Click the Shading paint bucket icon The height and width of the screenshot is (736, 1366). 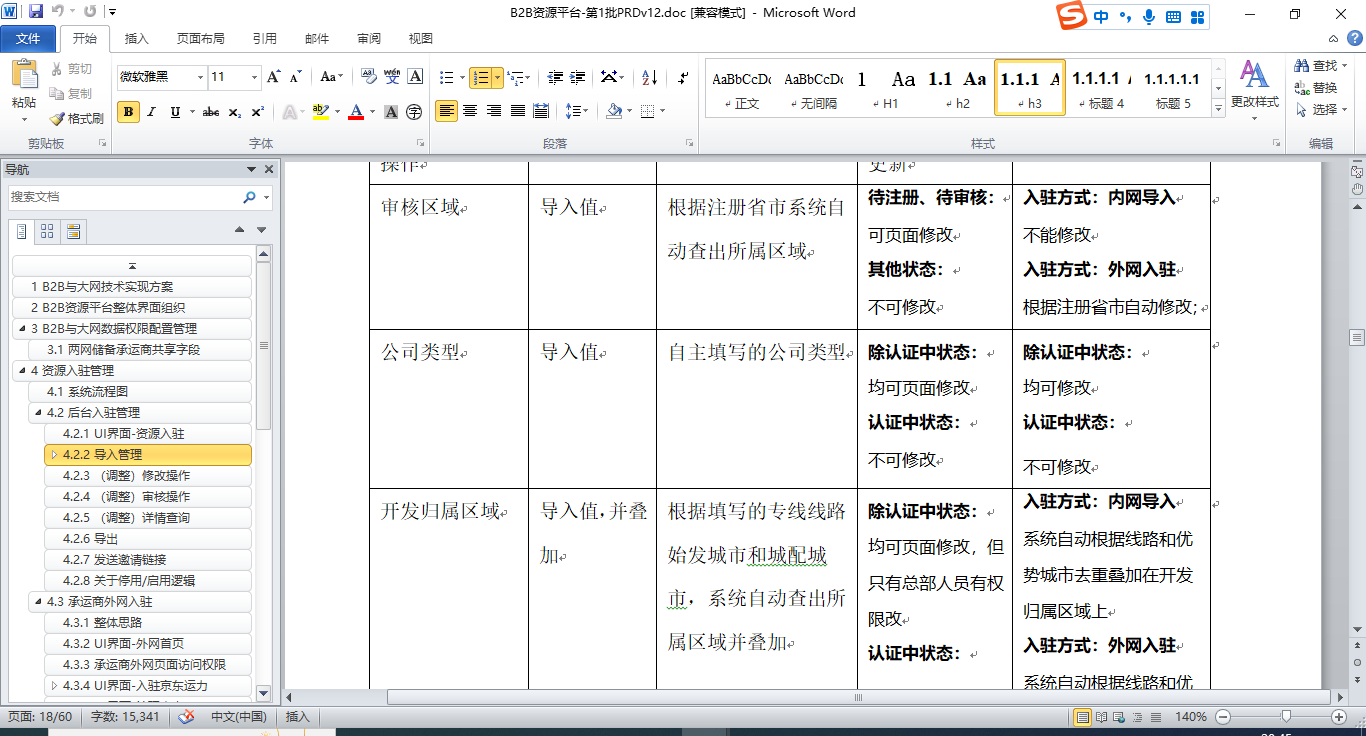click(x=614, y=111)
